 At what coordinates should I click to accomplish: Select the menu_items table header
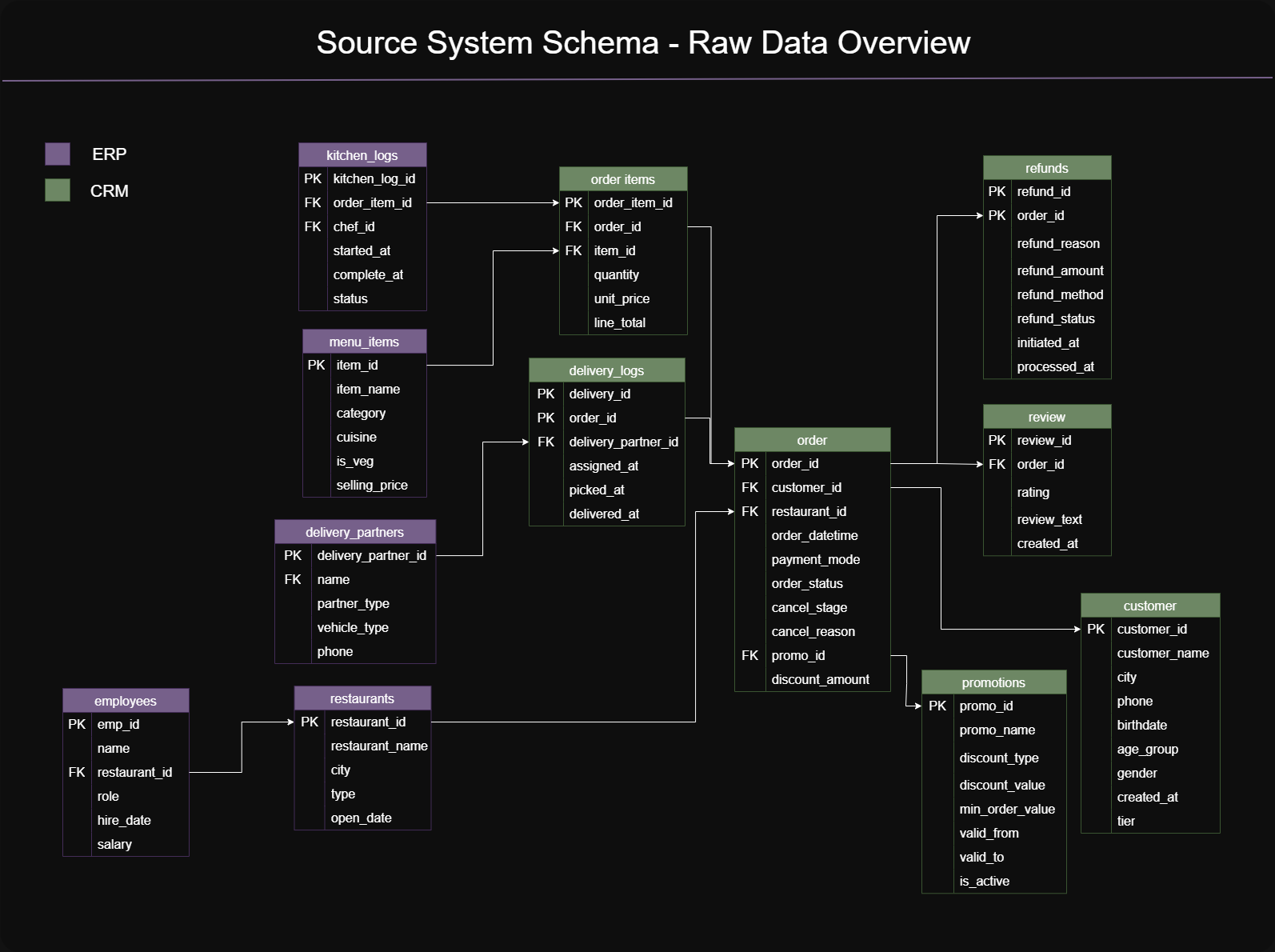tap(365, 342)
